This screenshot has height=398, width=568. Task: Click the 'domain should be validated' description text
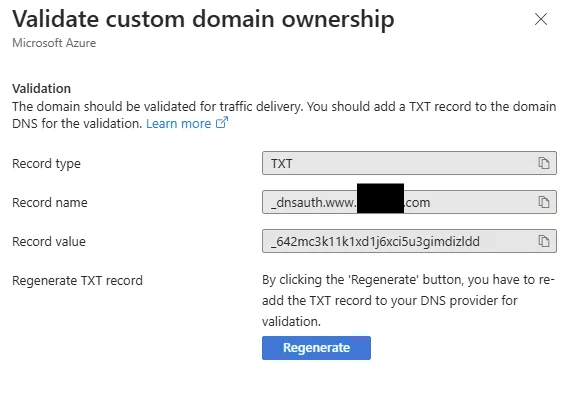click(x=284, y=115)
